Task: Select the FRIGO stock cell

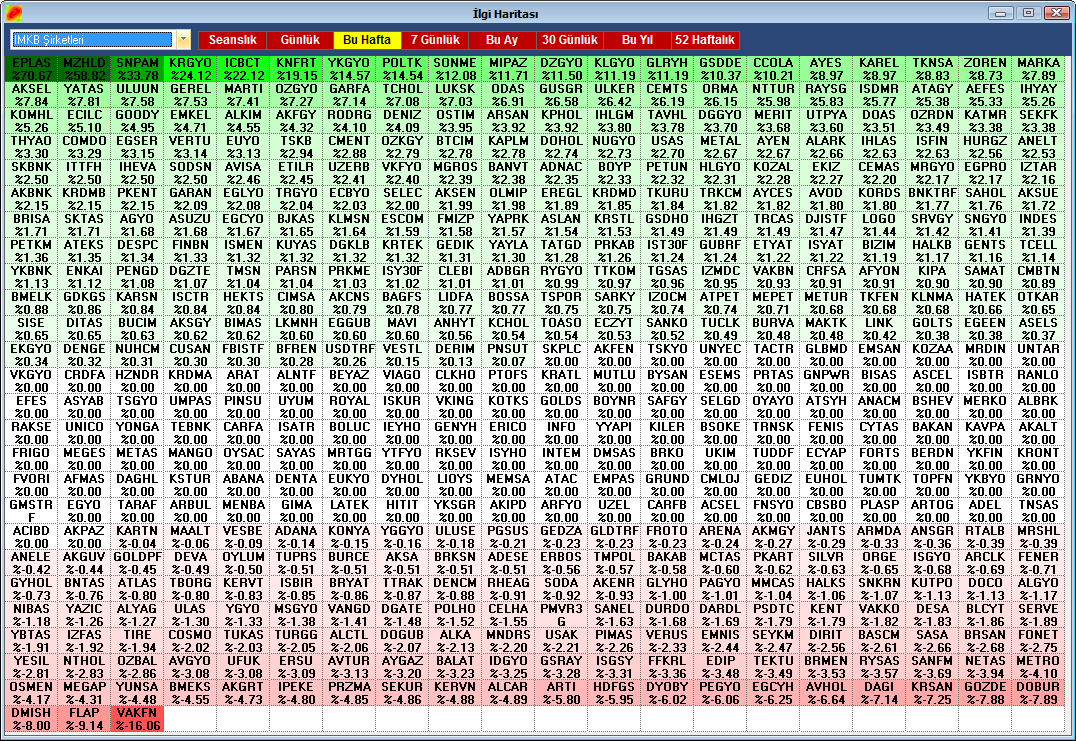Action: tap(32, 460)
